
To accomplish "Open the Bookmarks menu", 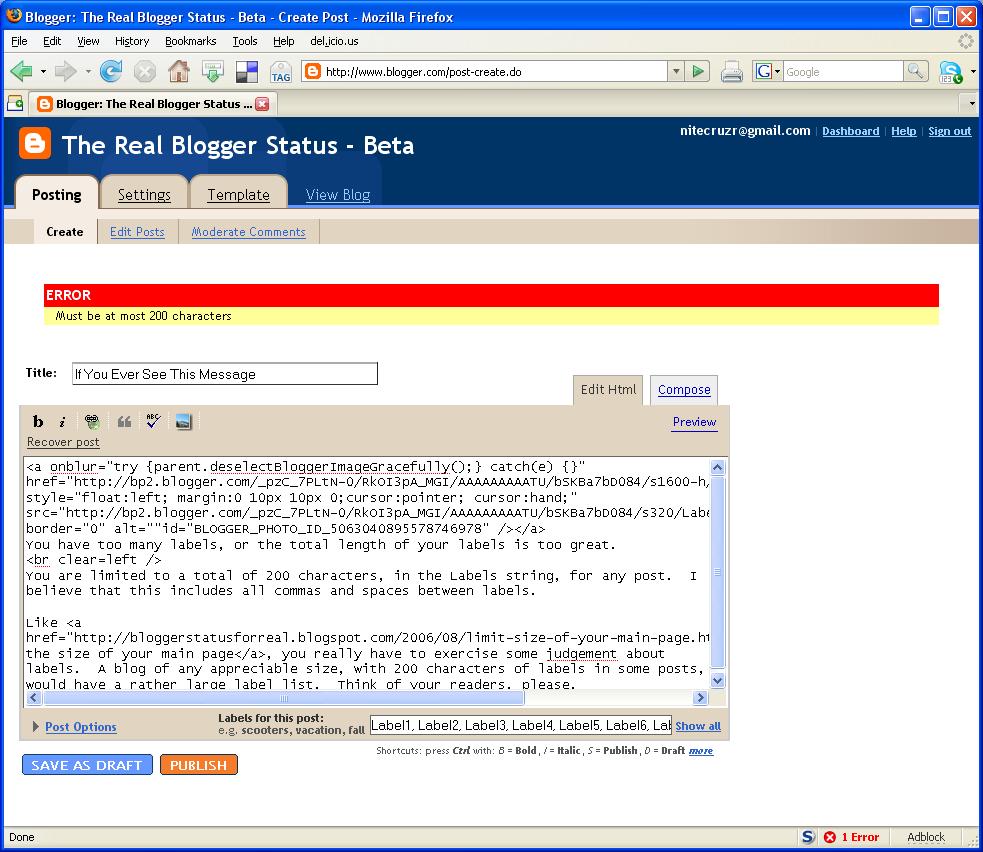I will tap(191, 41).
